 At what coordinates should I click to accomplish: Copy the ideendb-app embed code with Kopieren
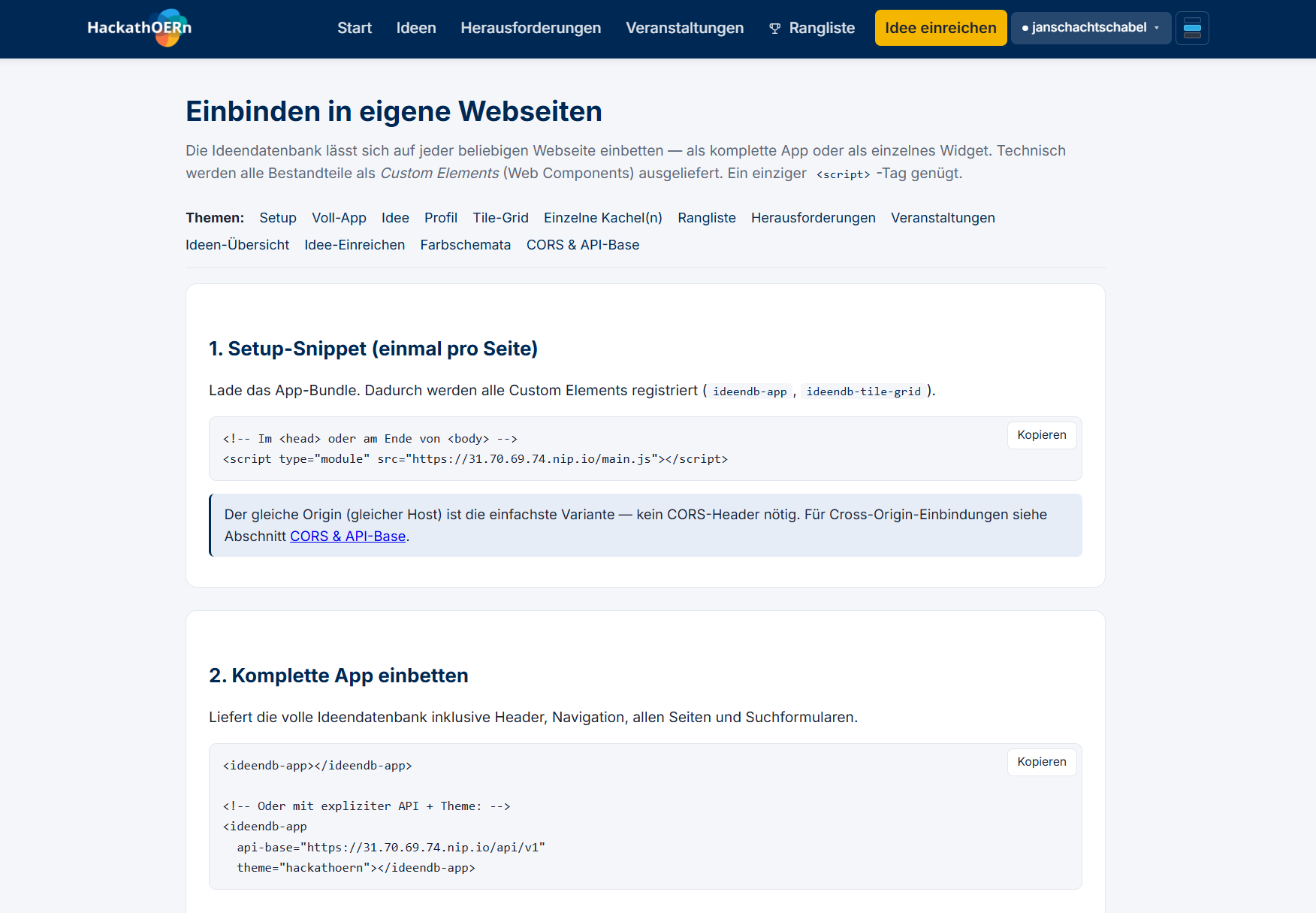click(x=1041, y=762)
